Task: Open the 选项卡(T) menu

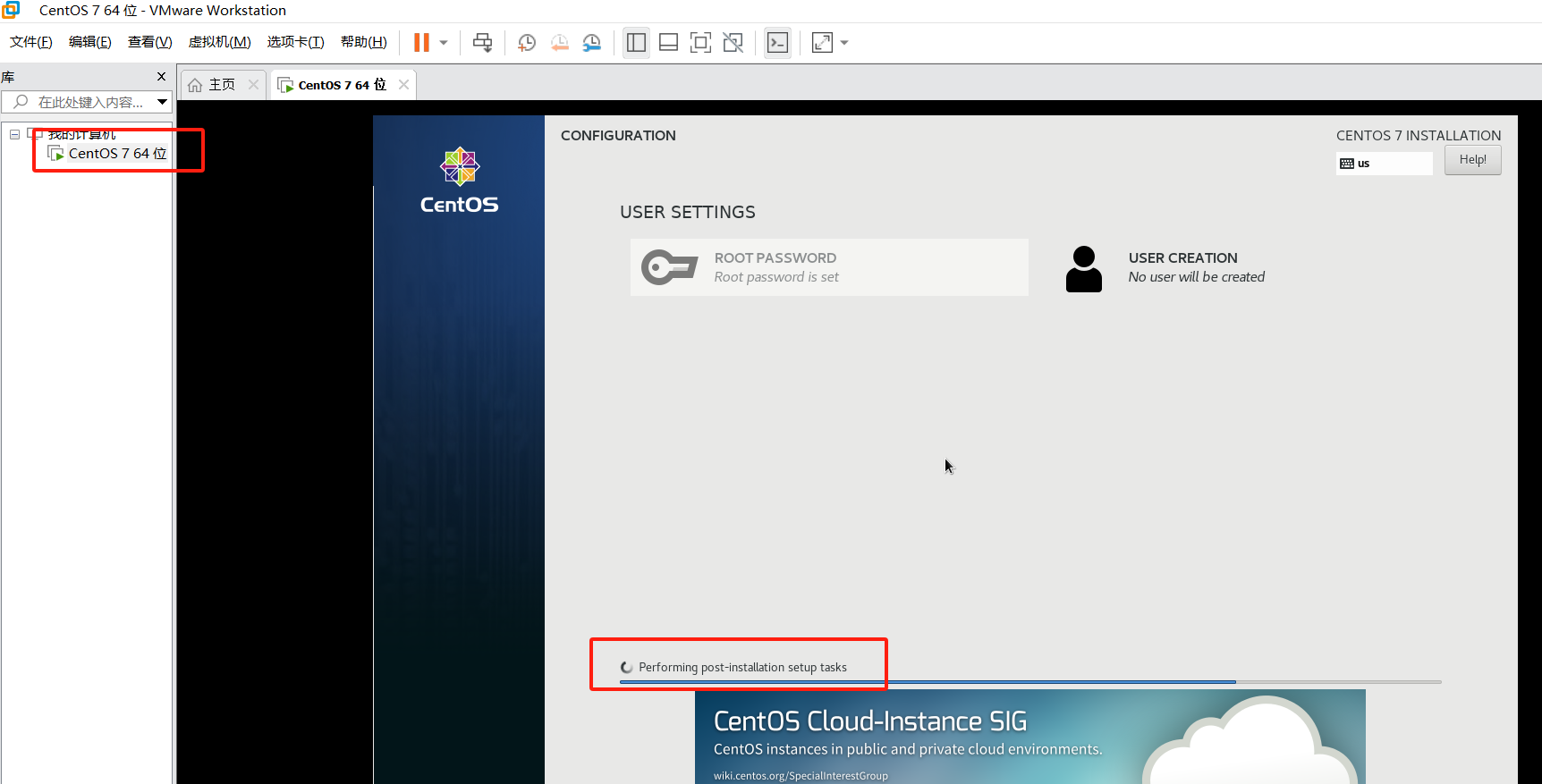Action: pyautogui.click(x=295, y=42)
